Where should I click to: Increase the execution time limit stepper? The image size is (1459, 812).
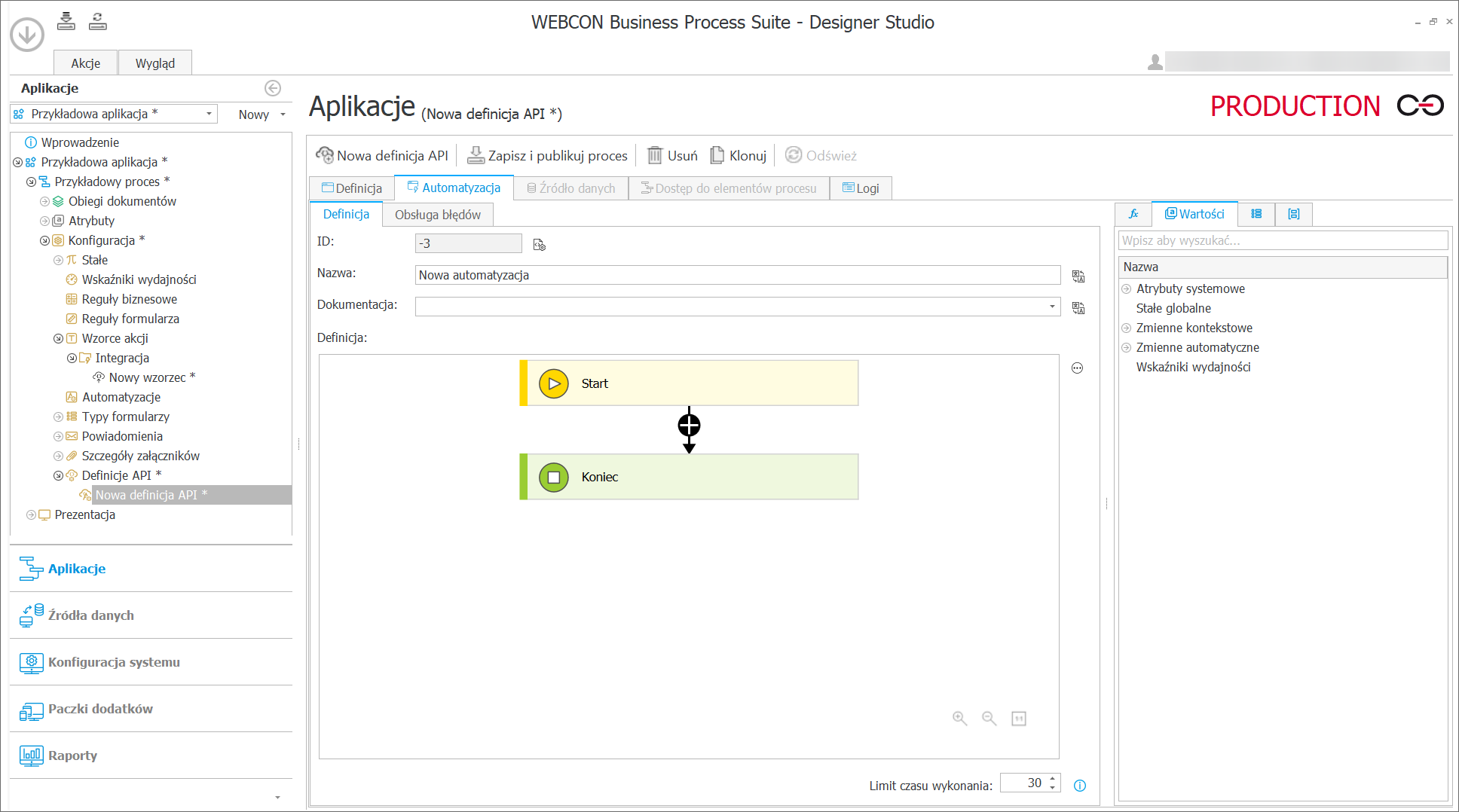pyautogui.click(x=1053, y=778)
